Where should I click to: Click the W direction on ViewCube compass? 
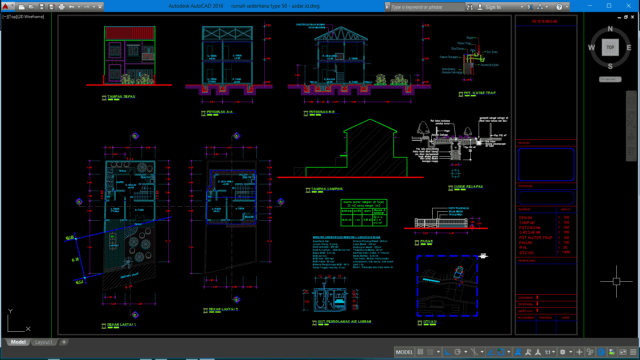click(x=591, y=48)
